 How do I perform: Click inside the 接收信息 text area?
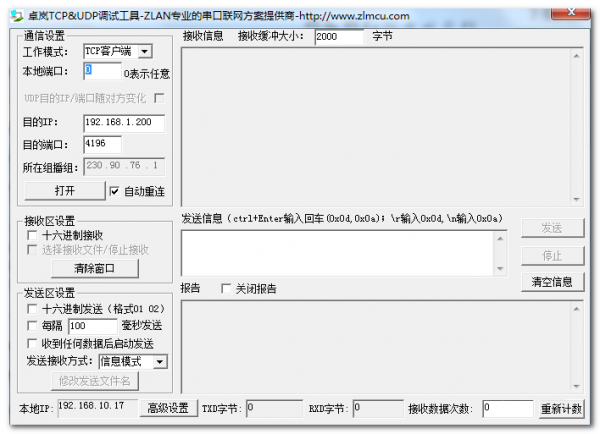pos(376,127)
